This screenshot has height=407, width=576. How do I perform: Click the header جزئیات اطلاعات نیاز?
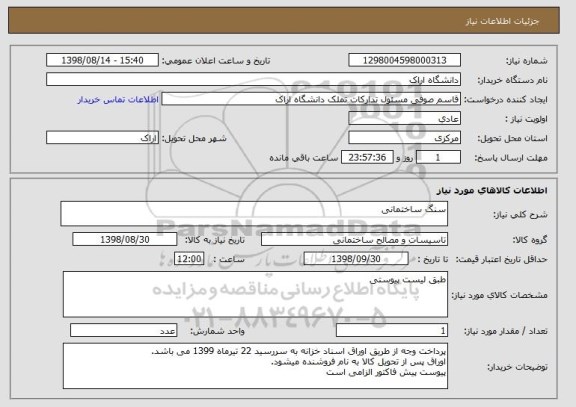click(x=502, y=21)
